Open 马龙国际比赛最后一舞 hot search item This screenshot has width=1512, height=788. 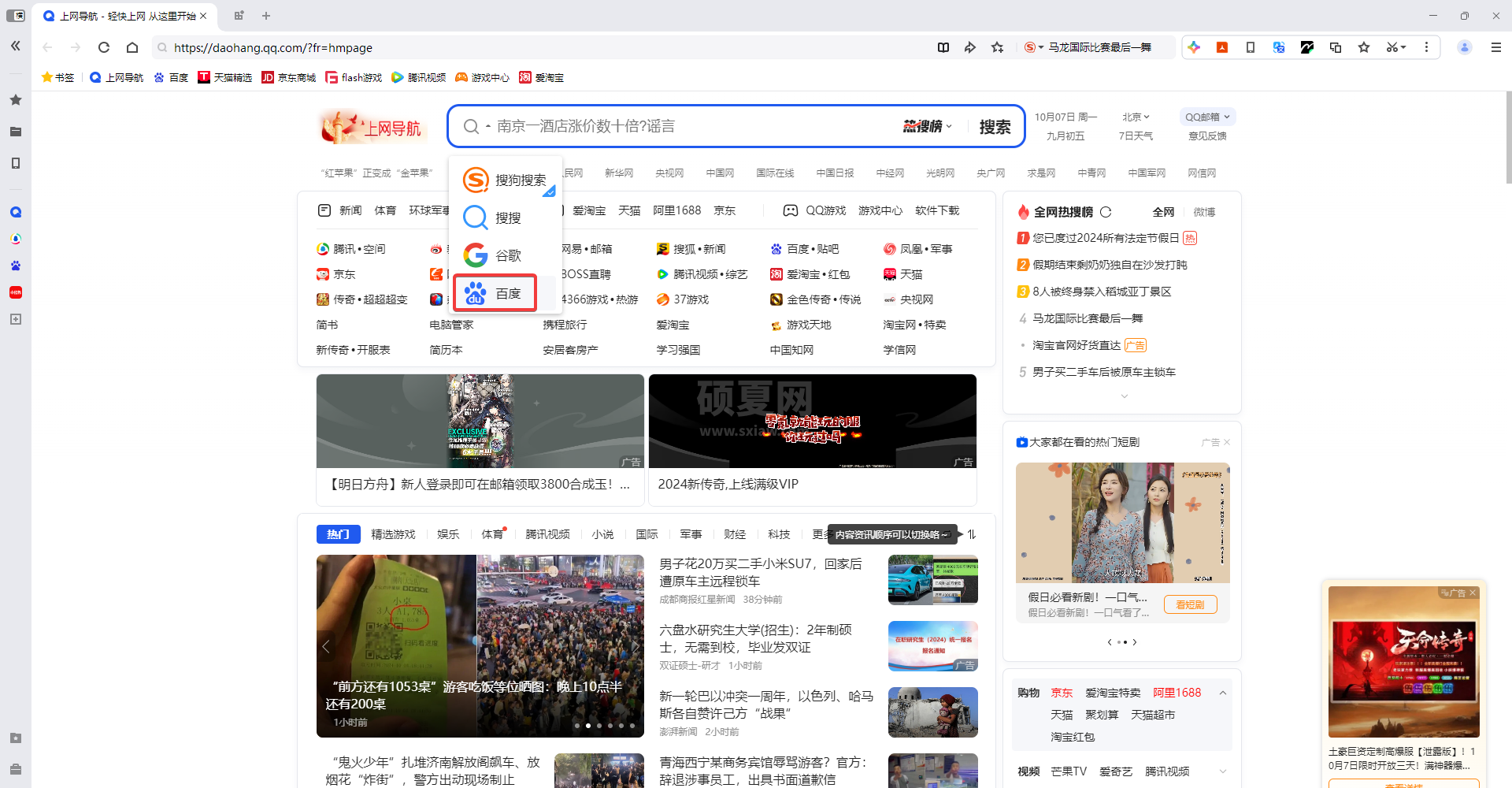point(1088,318)
